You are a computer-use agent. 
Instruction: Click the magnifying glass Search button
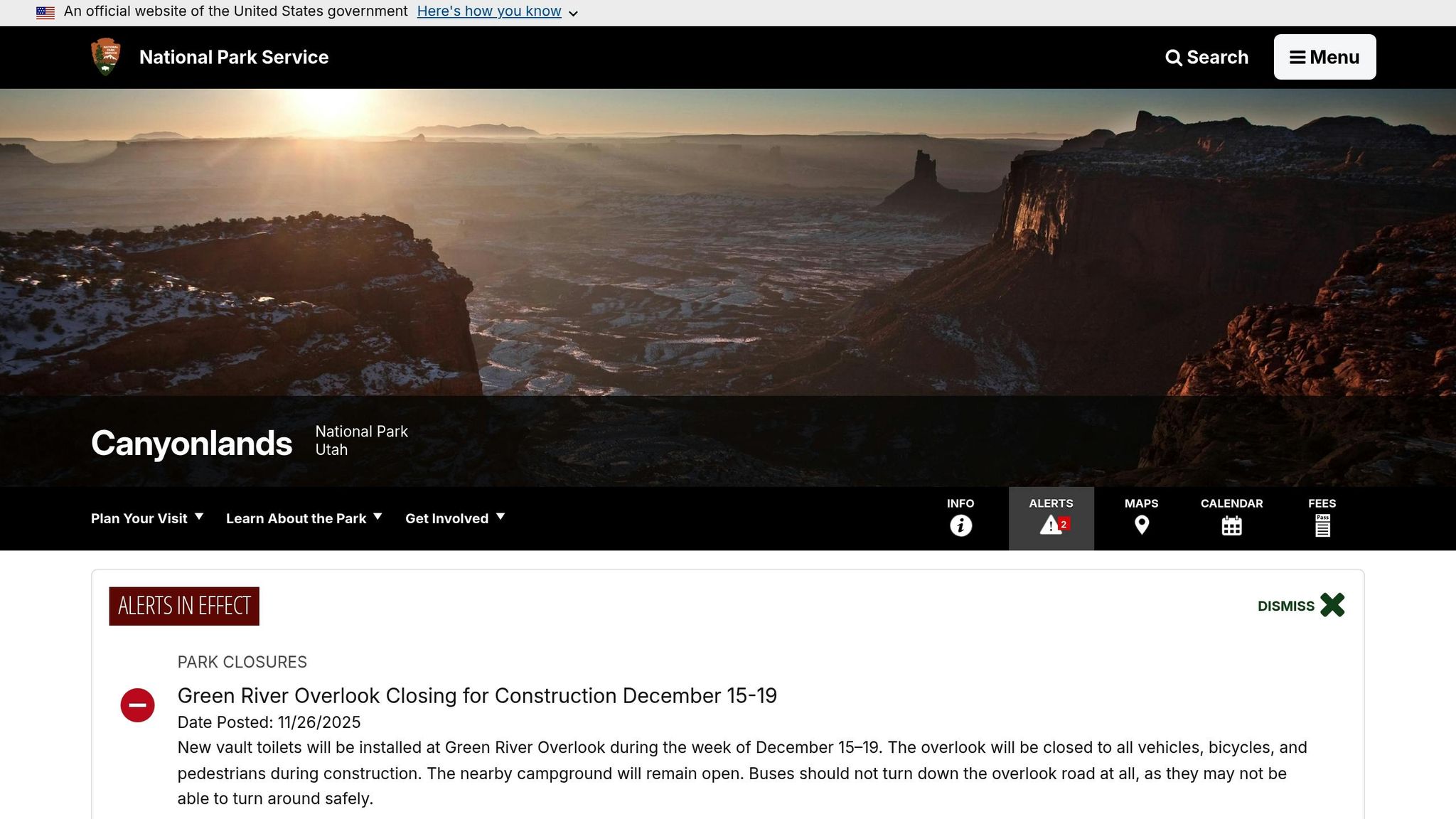point(1206,57)
